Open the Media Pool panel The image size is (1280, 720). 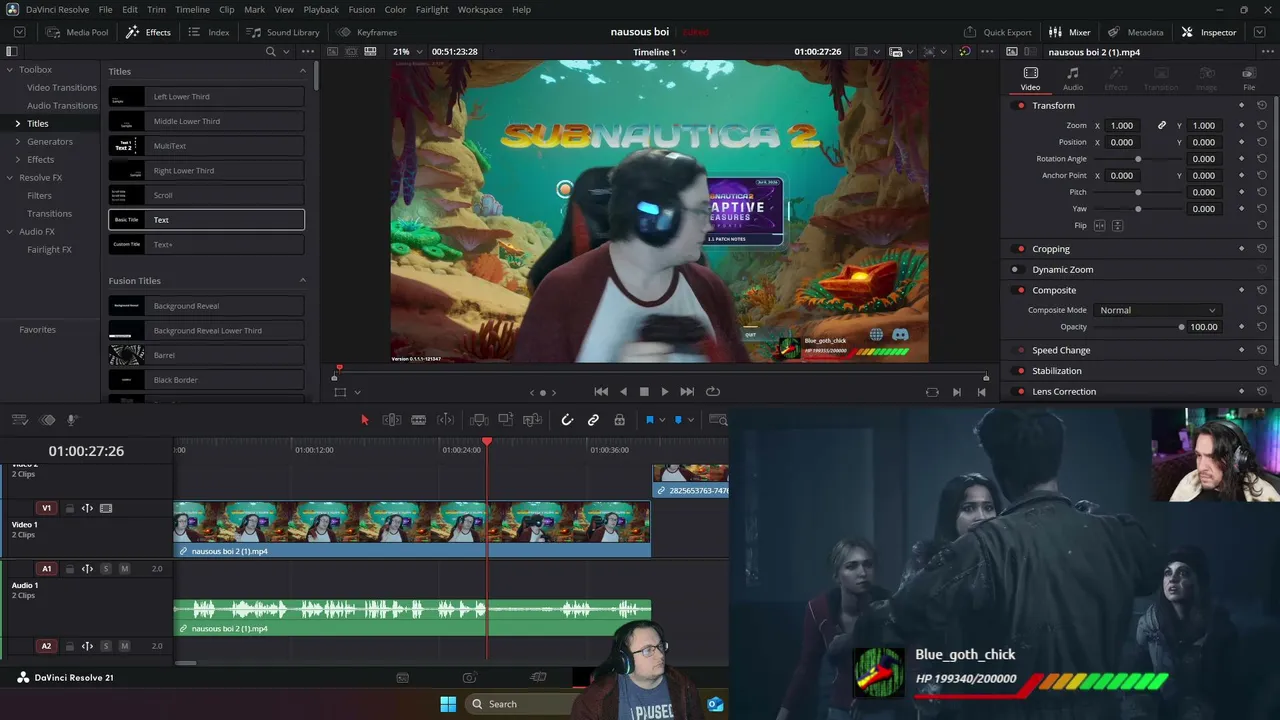click(77, 32)
